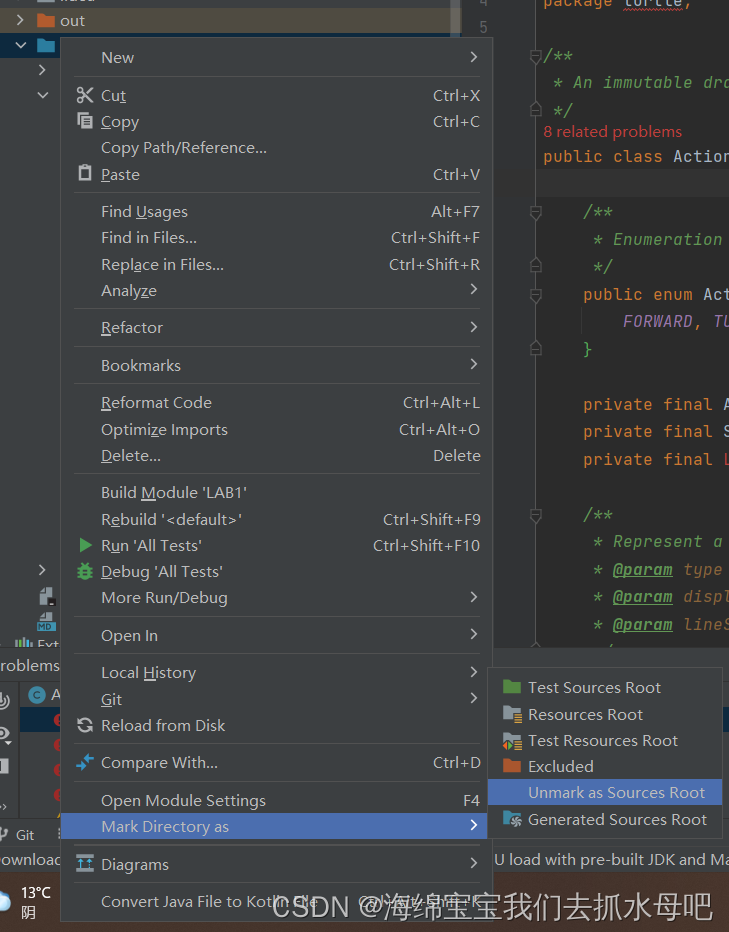The image size is (729, 932).
Task: Click the orange out folder icon
Action: point(46,21)
